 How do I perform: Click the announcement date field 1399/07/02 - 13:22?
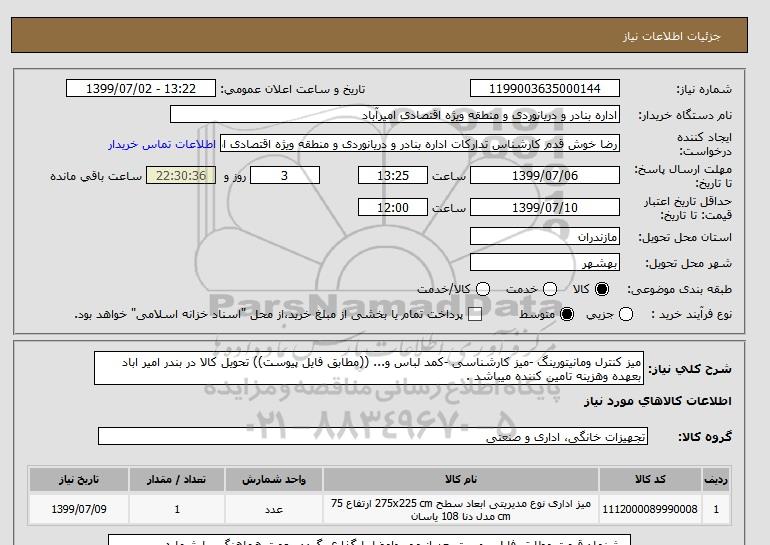(x=141, y=89)
